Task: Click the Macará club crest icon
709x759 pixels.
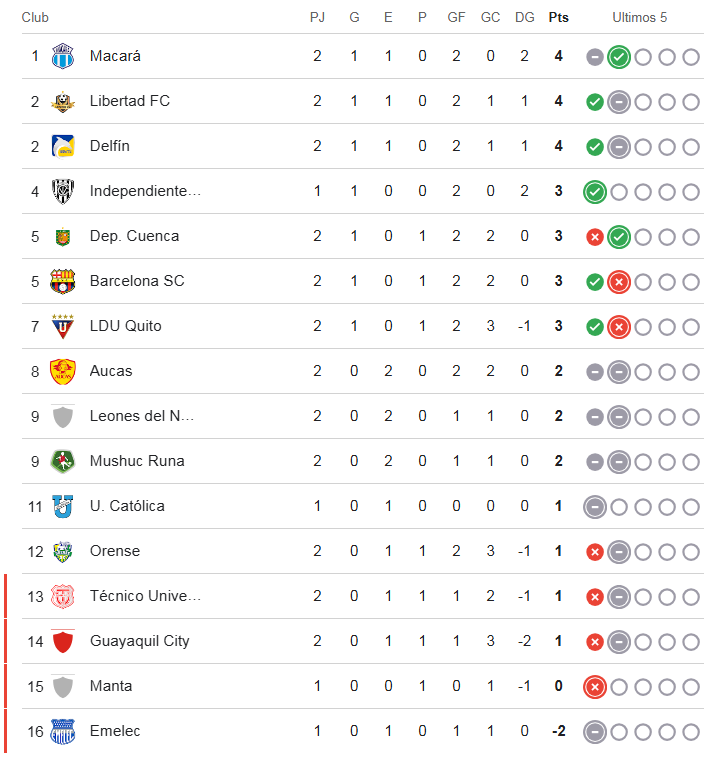Action: [63, 56]
